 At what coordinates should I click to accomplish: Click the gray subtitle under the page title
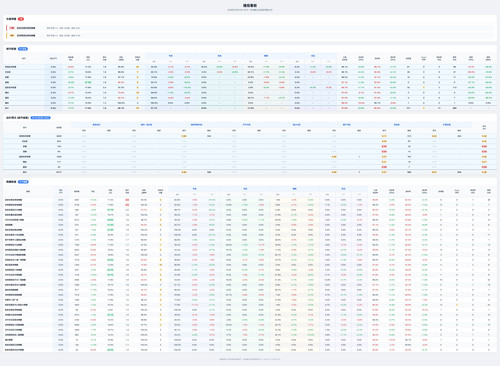(x=250, y=10)
